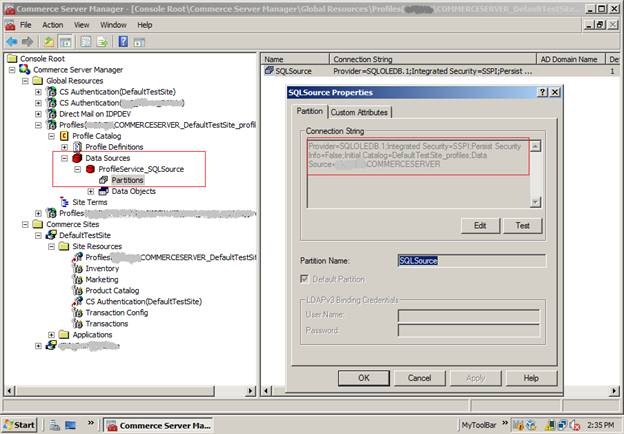Click the Help toolbar icon

[x=124, y=41]
